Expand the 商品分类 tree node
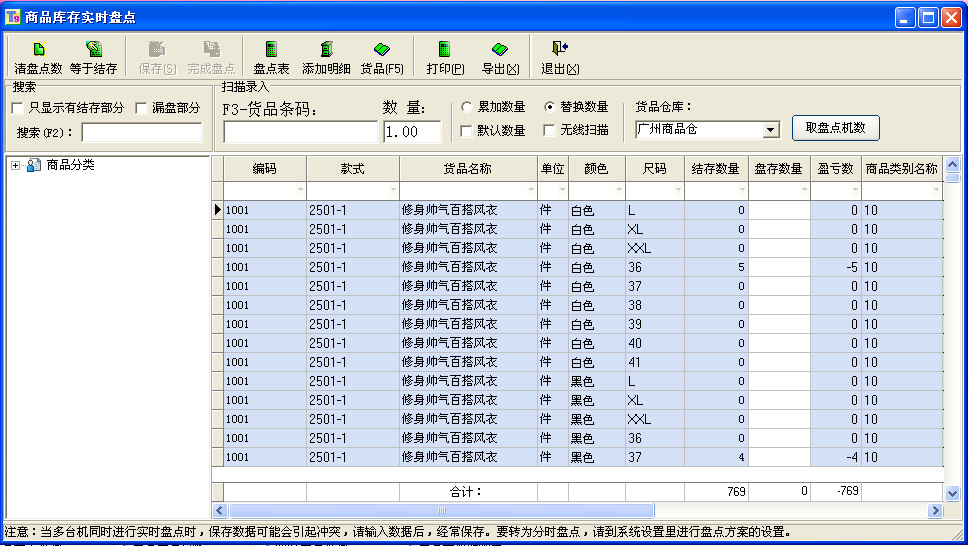This screenshot has width=968, height=546. [15, 166]
